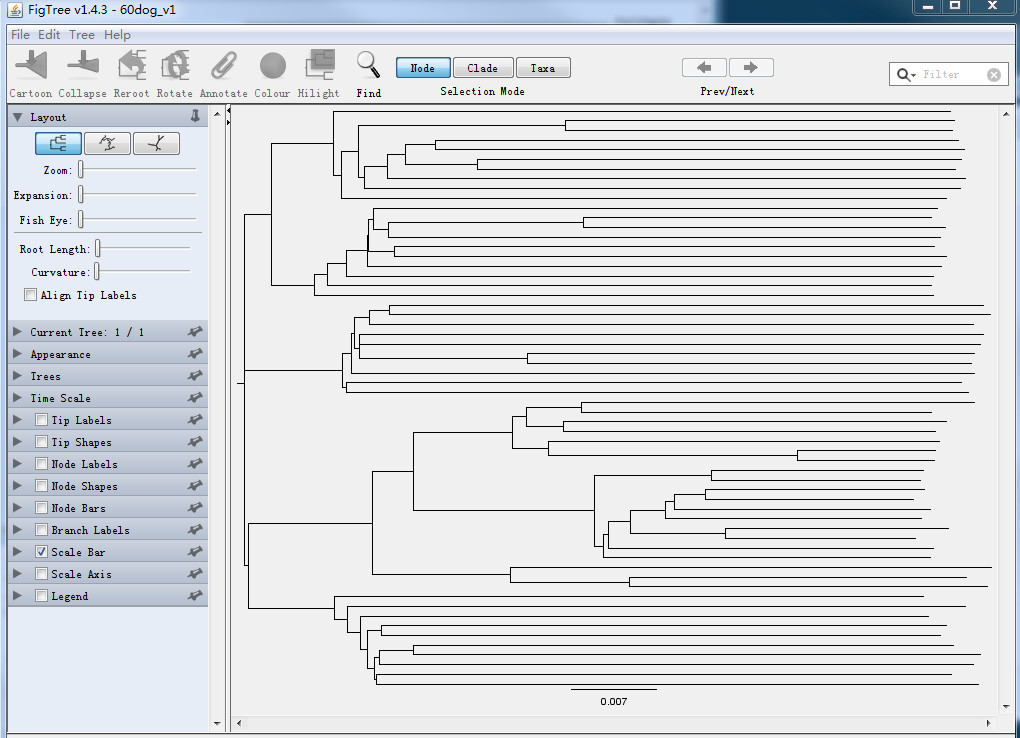Viewport: 1020px width, 738px height.
Task: Click tree view horizontal scroll right arrow
Action: tap(988, 723)
